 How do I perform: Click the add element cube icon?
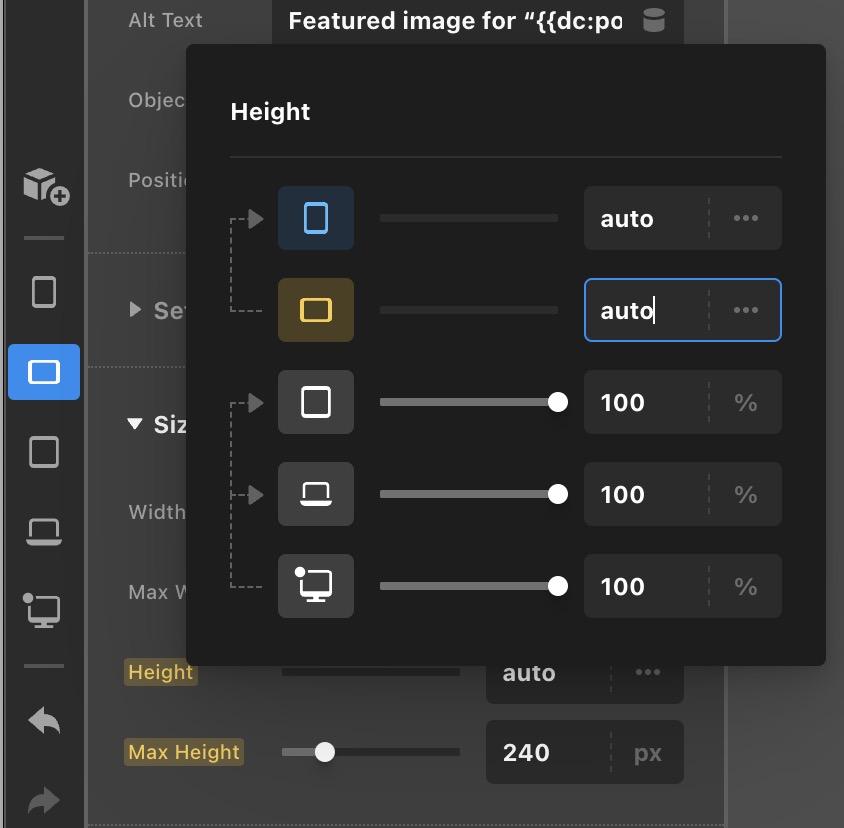[45, 186]
